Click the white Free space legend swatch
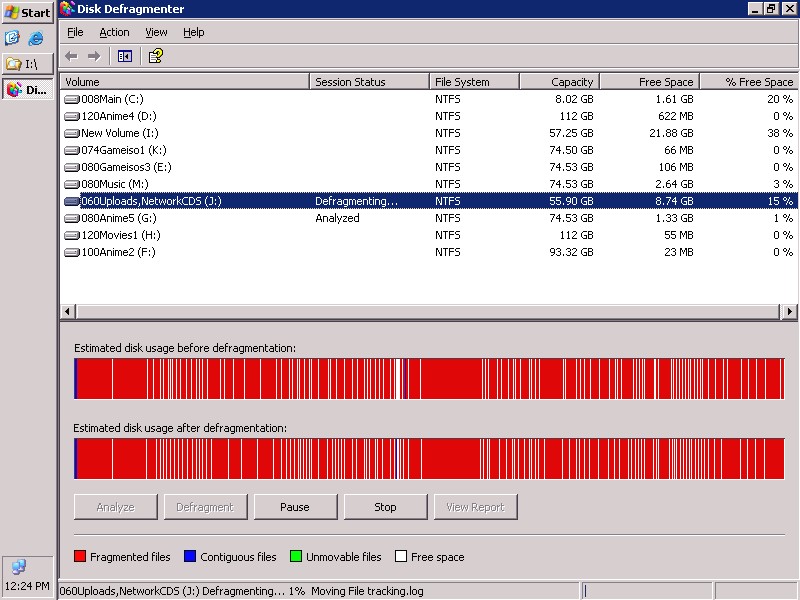This screenshot has height=600, width=800. point(401,556)
